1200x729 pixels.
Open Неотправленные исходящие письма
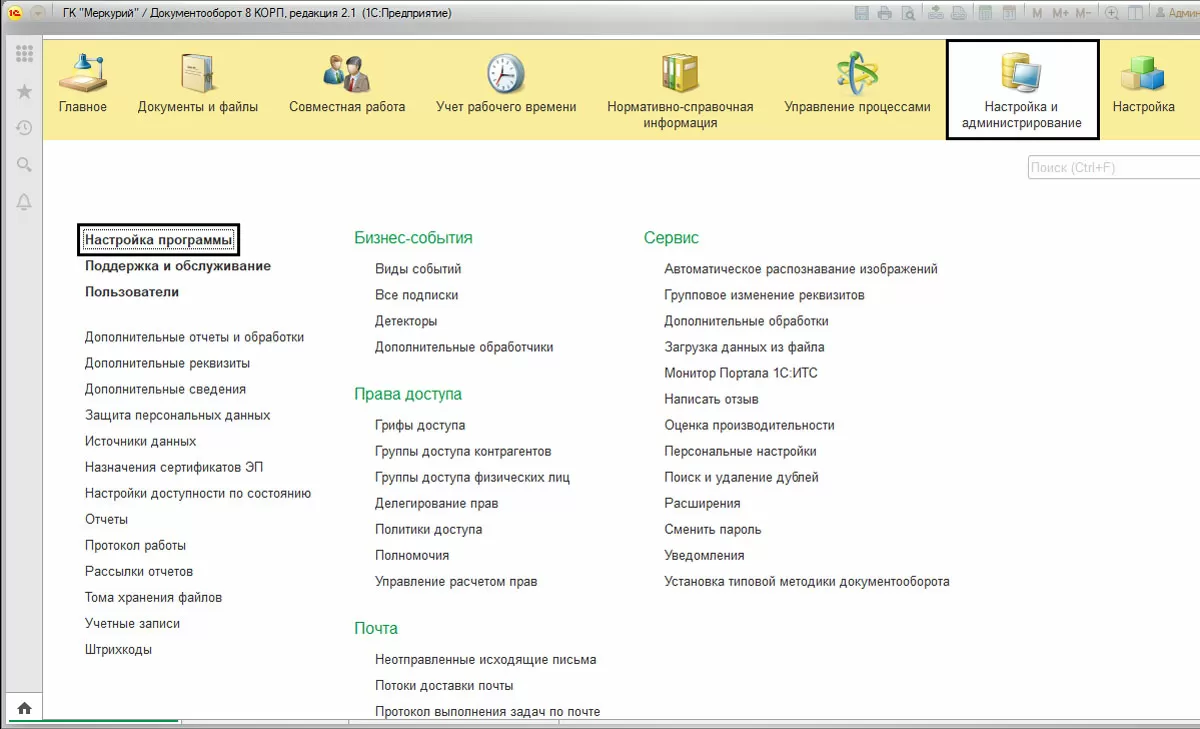pyautogui.click(x=485, y=659)
